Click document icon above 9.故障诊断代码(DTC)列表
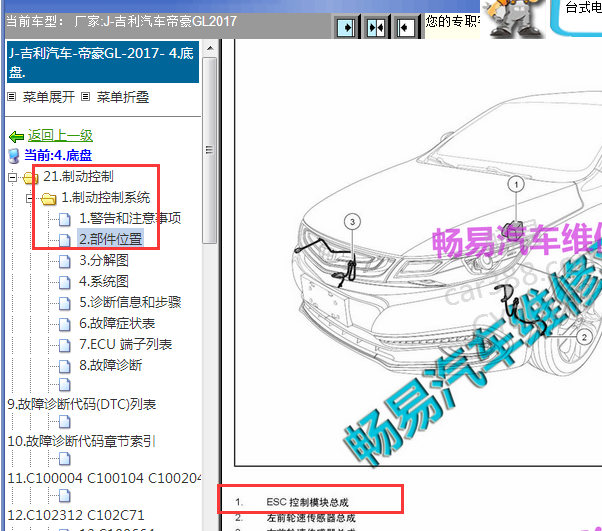 click(65, 384)
